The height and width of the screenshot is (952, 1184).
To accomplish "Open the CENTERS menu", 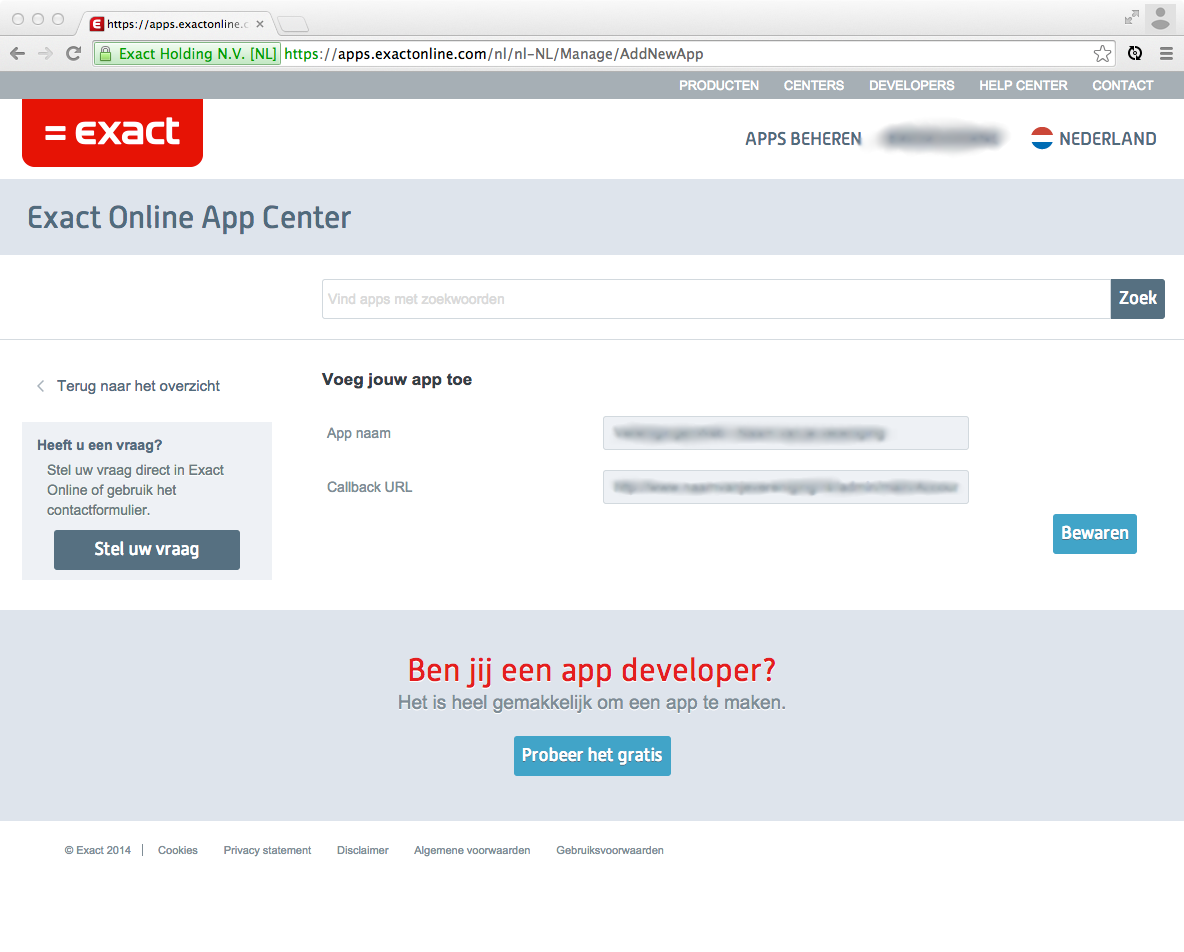I will coord(813,85).
